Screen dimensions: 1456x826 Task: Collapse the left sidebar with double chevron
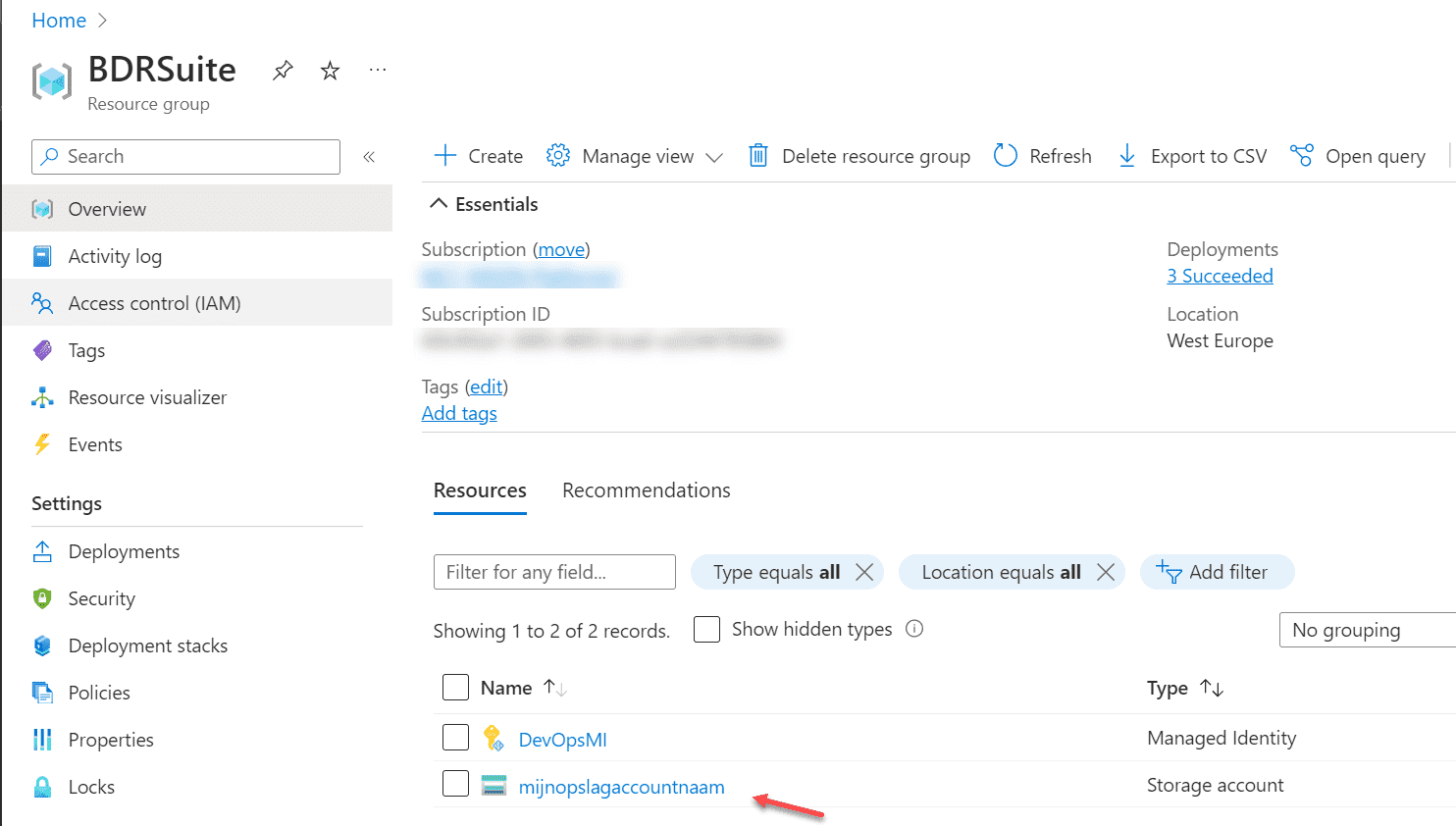point(369,157)
